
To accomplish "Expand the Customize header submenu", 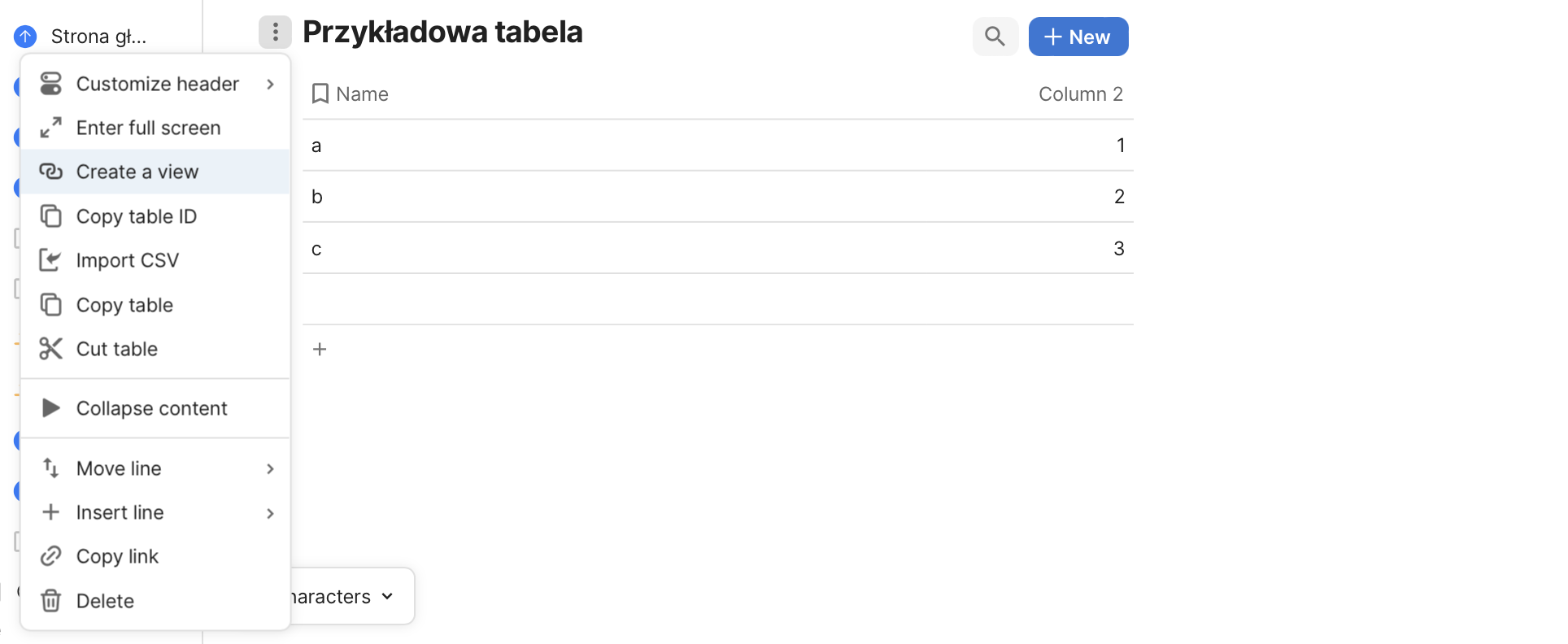I will coord(270,84).
